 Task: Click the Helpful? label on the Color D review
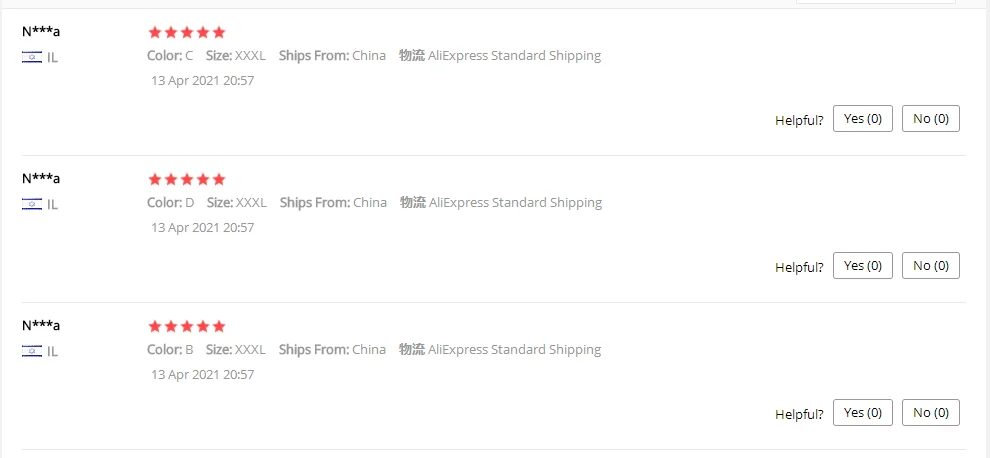(799, 267)
